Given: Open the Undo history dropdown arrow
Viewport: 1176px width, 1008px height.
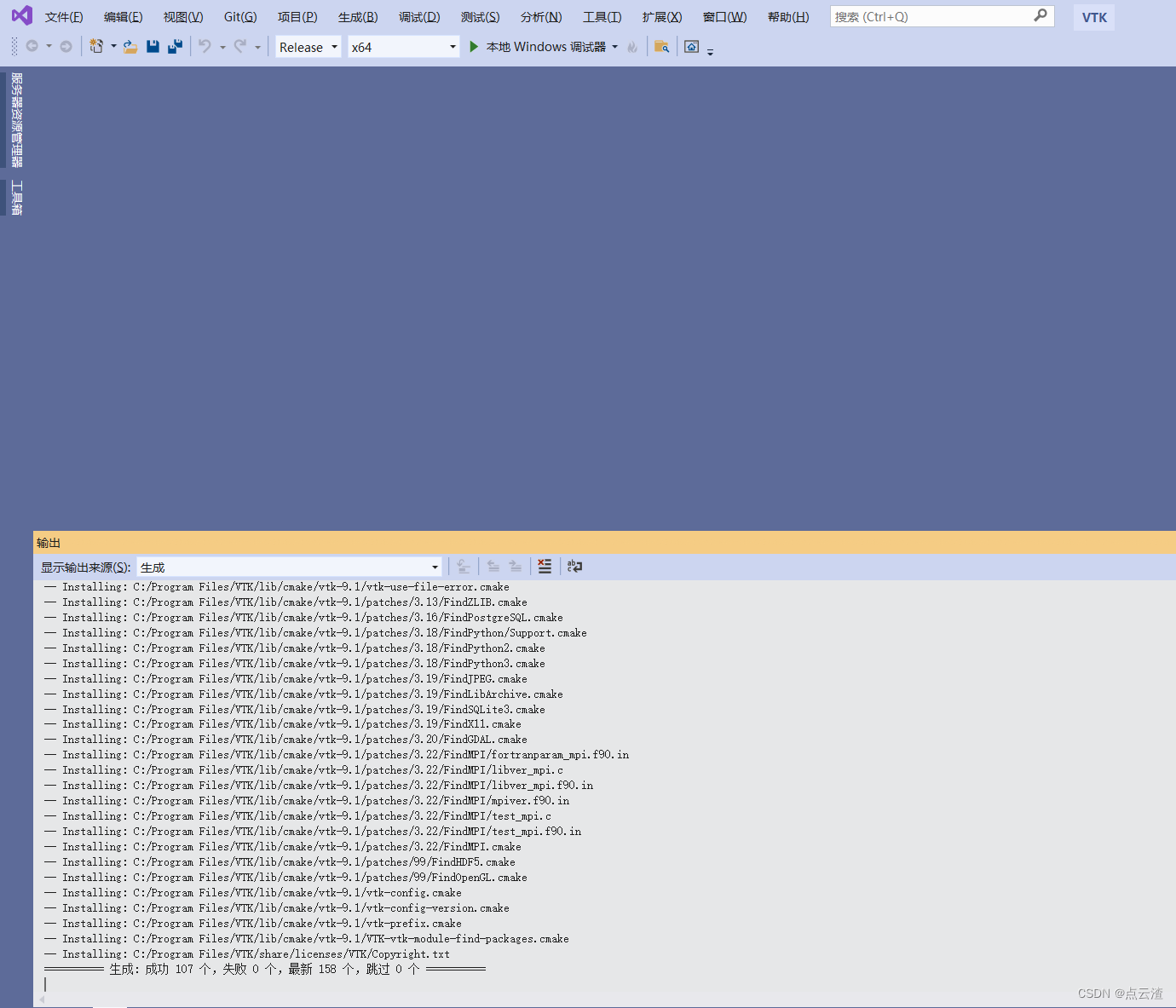Looking at the screenshot, I should 222,47.
